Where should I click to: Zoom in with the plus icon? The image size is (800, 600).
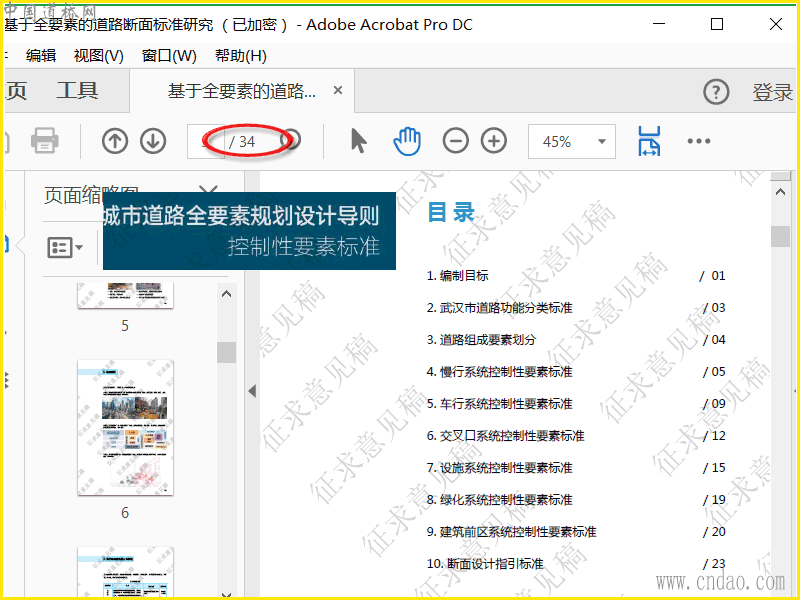[x=494, y=141]
